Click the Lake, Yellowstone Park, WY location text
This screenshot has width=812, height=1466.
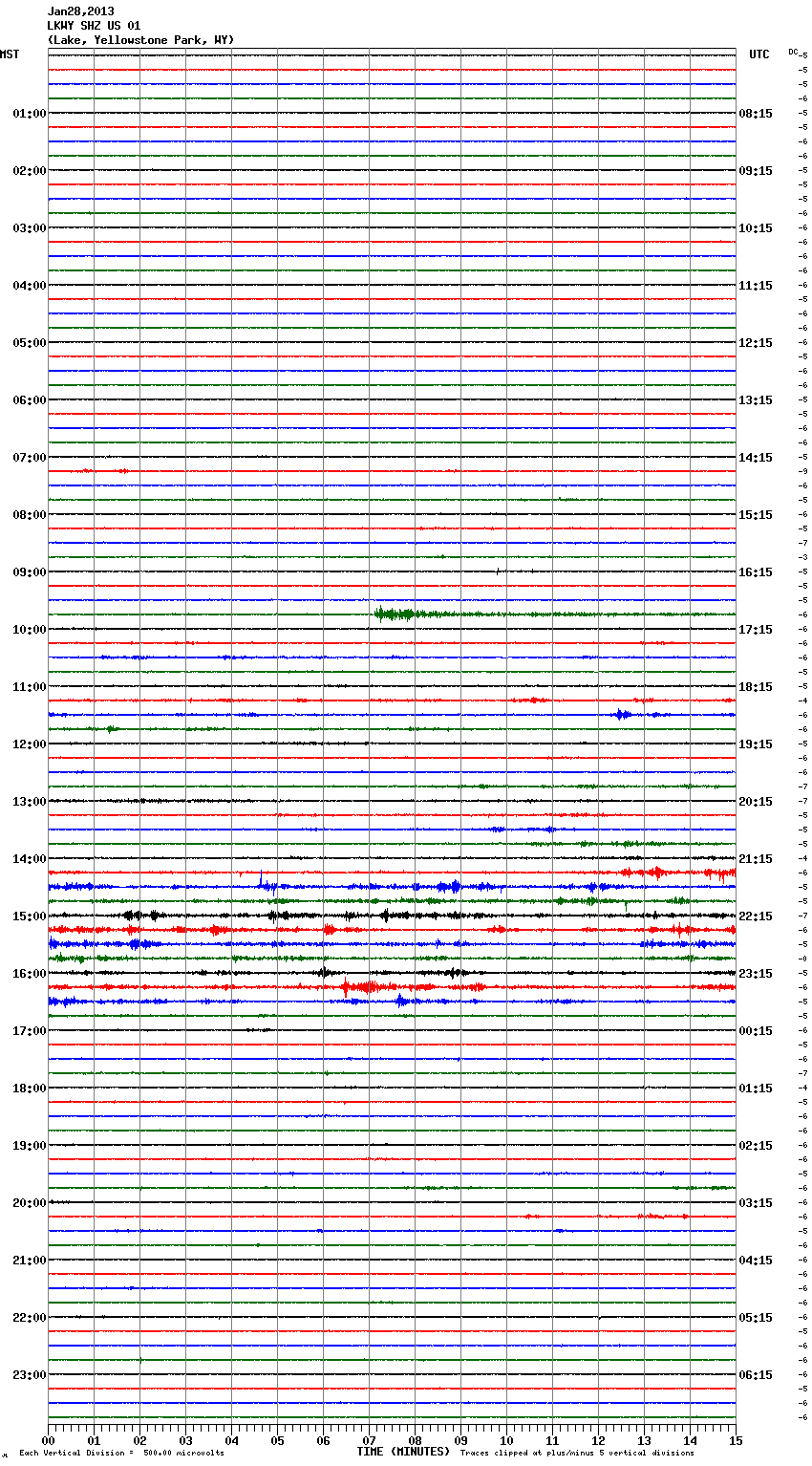(140, 40)
